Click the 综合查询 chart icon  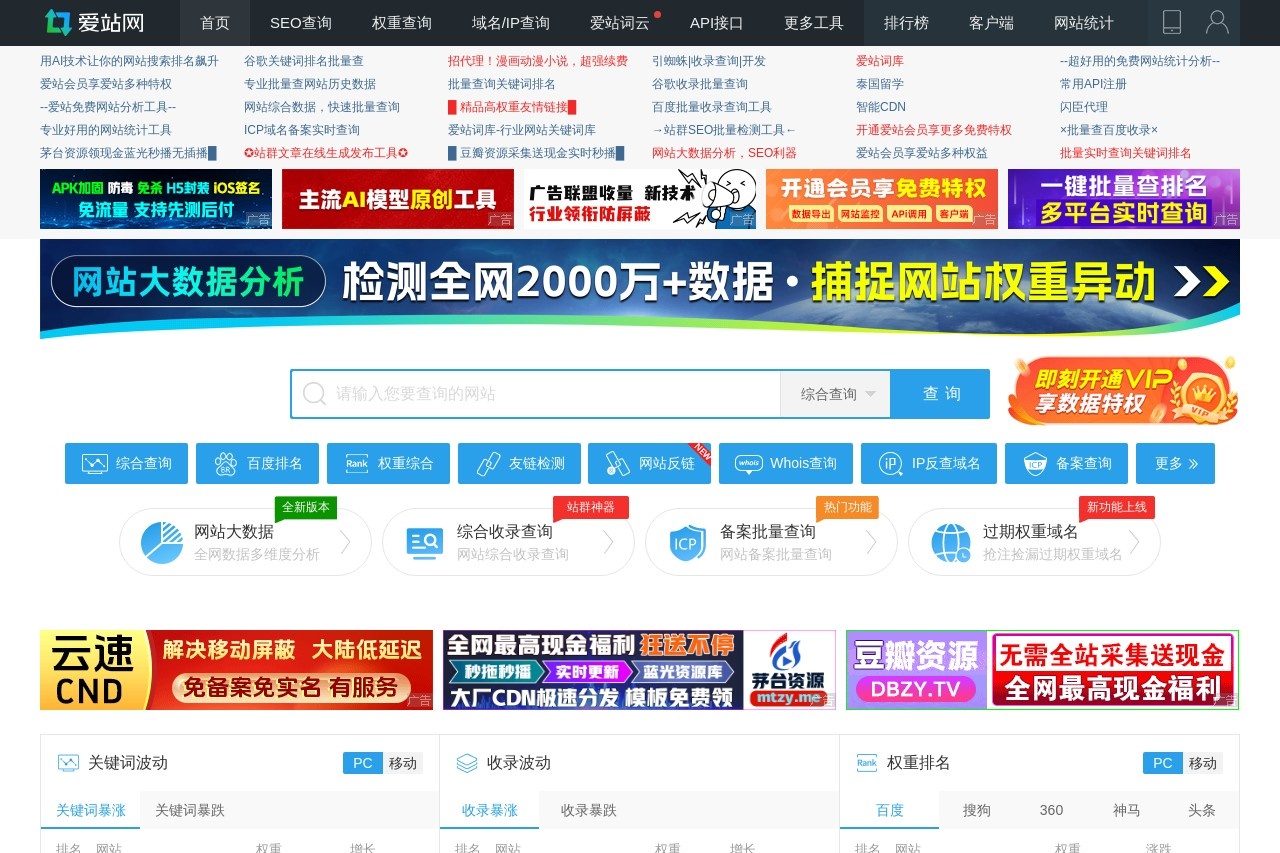coord(94,464)
